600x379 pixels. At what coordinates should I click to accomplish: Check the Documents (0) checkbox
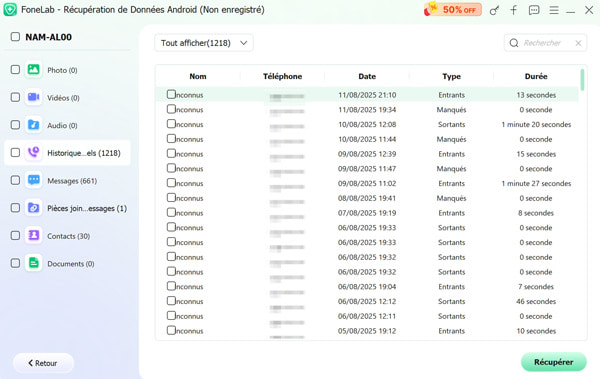point(15,263)
